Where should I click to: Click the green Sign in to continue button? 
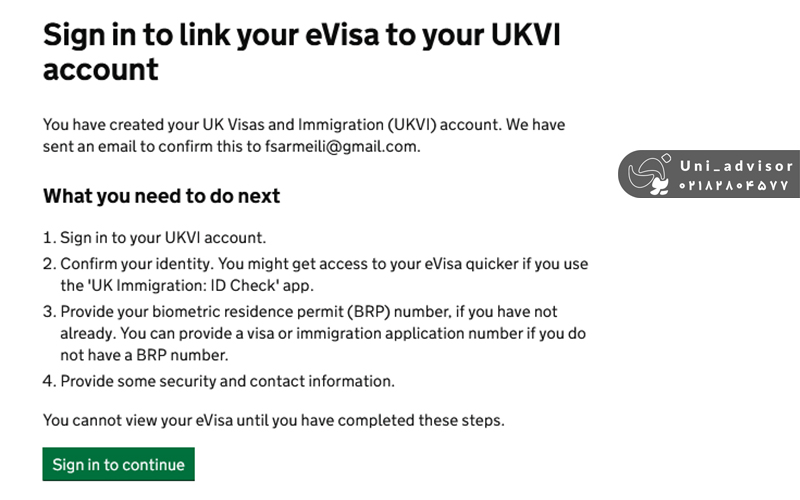118,465
